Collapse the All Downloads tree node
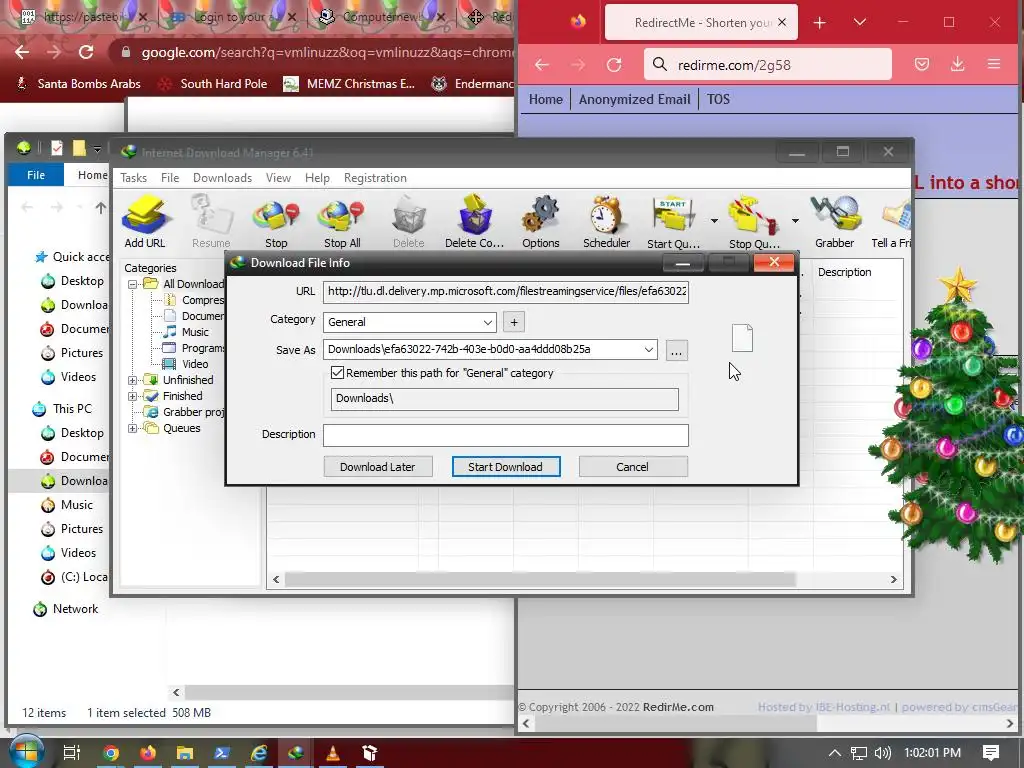This screenshot has height=768, width=1024. [133, 284]
